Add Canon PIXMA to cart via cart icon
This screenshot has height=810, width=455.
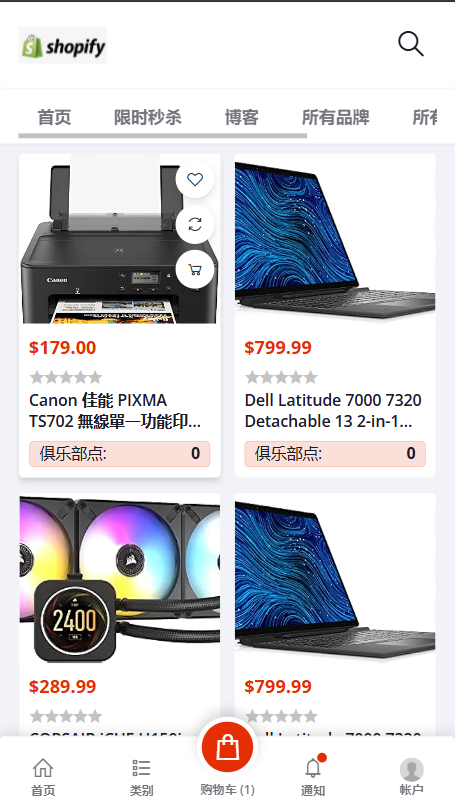click(x=195, y=269)
